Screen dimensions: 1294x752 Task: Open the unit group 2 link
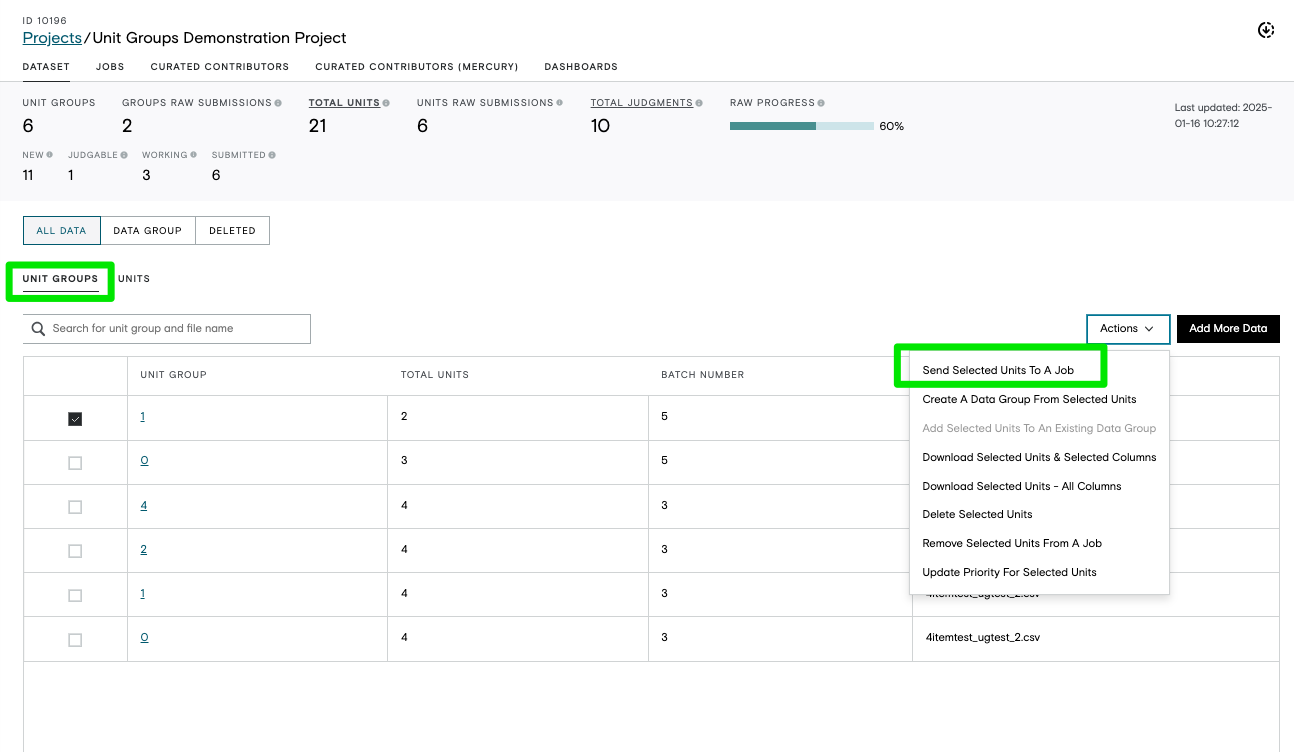pyautogui.click(x=144, y=549)
